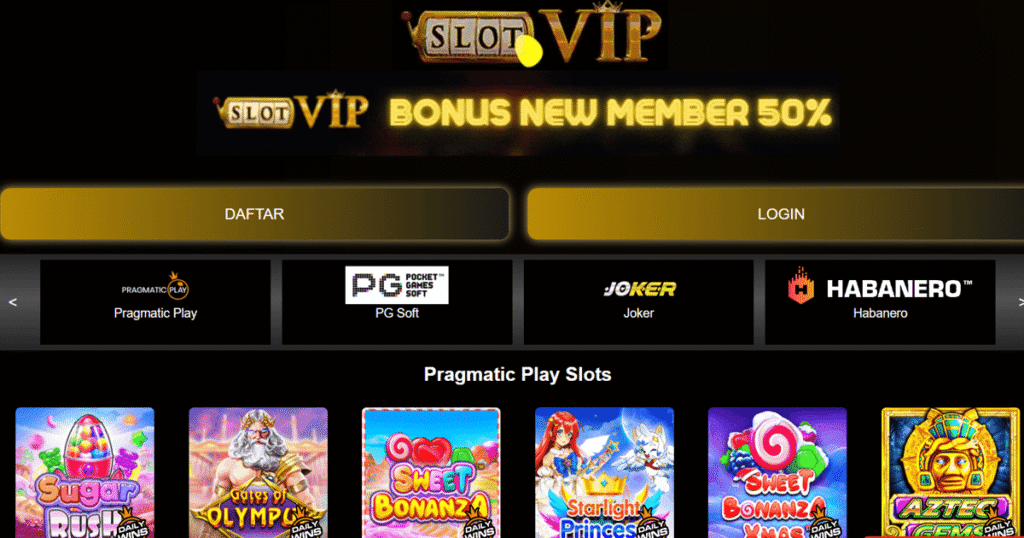Click the Joker provider logo
1024x538 pixels.
639,289
